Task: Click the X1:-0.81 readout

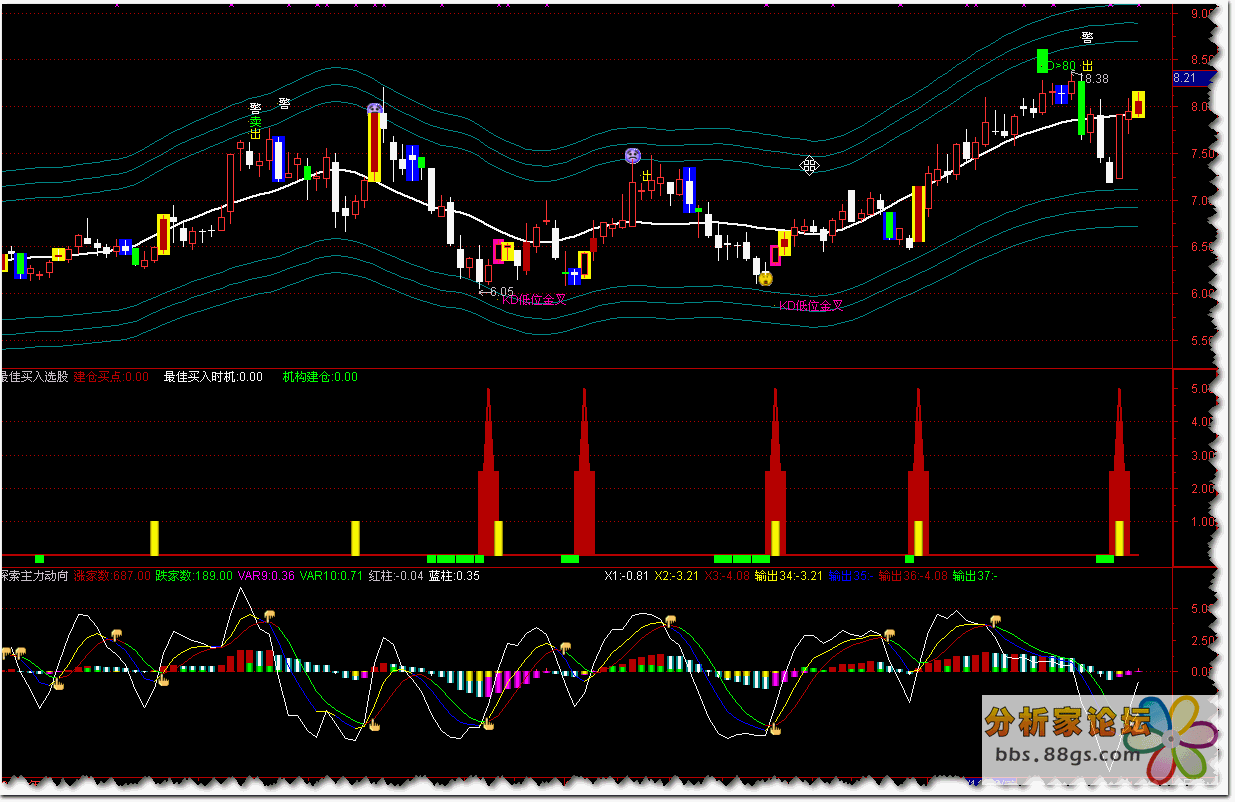Action: pos(627,576)
